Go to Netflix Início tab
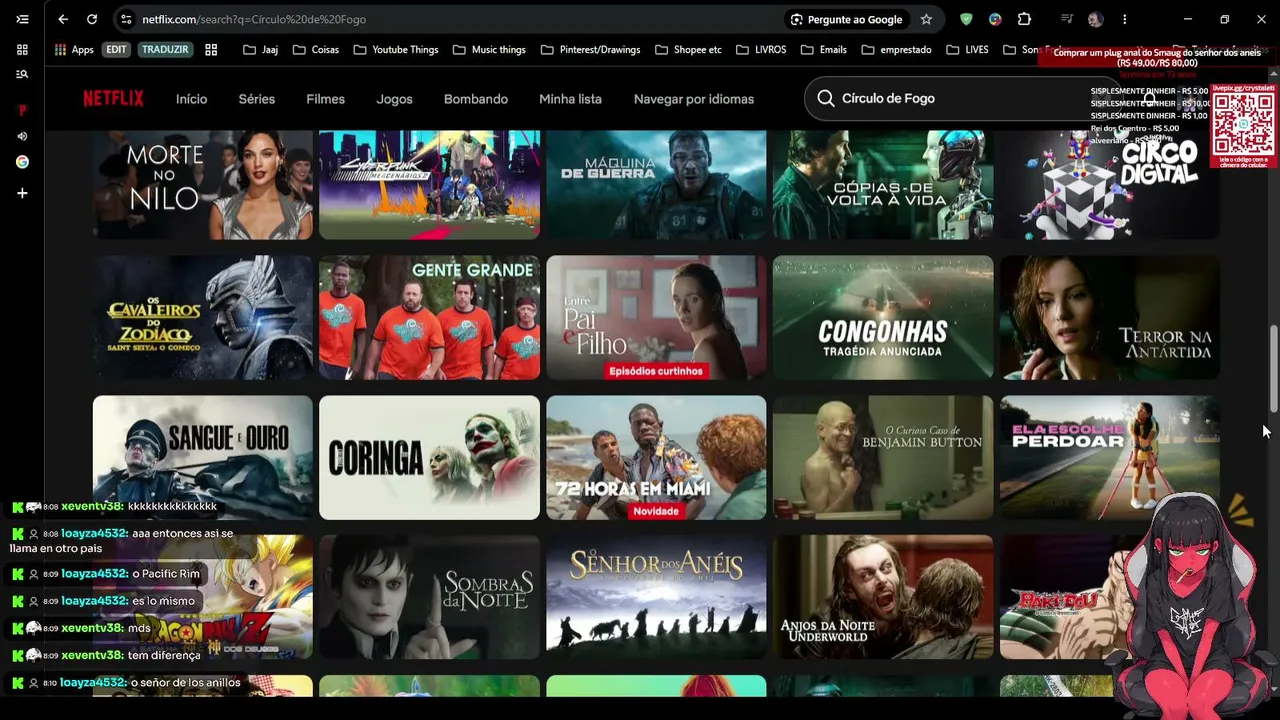Image resolution: width=1280 pixels, height=720 pixels. tap(191, 99)
